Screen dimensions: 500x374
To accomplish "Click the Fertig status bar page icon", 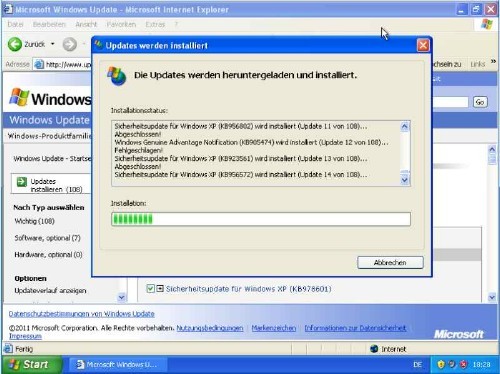I will (8, 349).
